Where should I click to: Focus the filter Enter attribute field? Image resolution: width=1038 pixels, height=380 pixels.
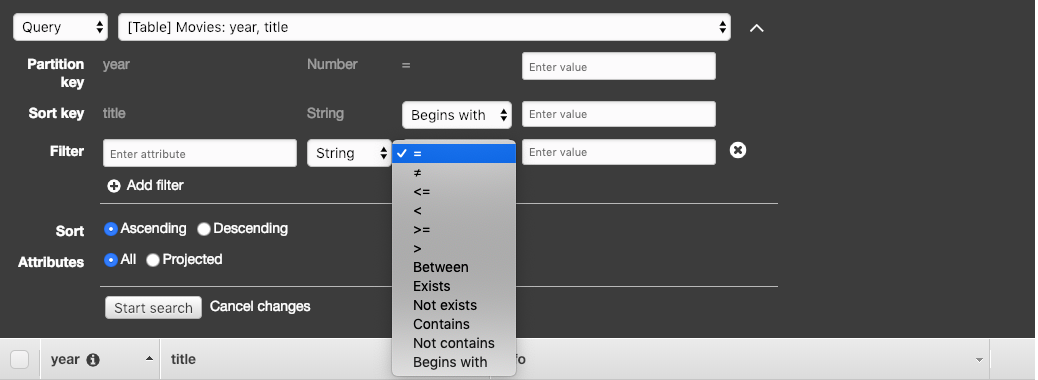199,154
